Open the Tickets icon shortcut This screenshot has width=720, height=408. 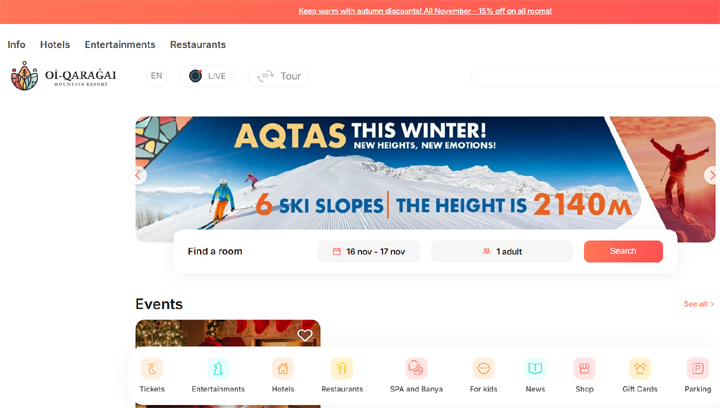(152, 369)
